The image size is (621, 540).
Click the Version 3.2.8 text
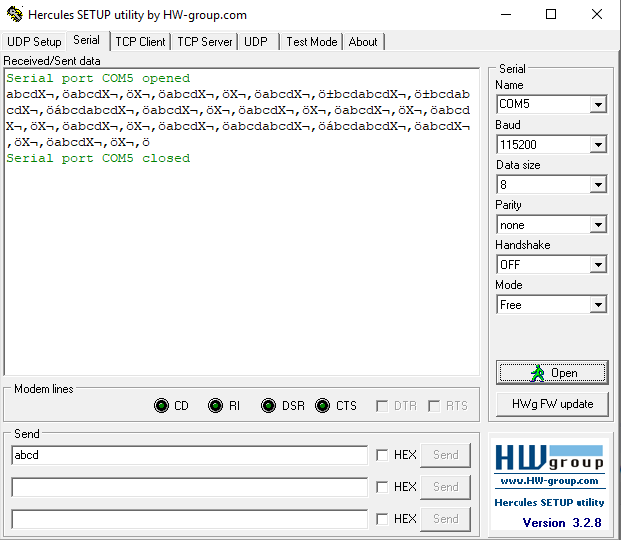coord(562,523)
